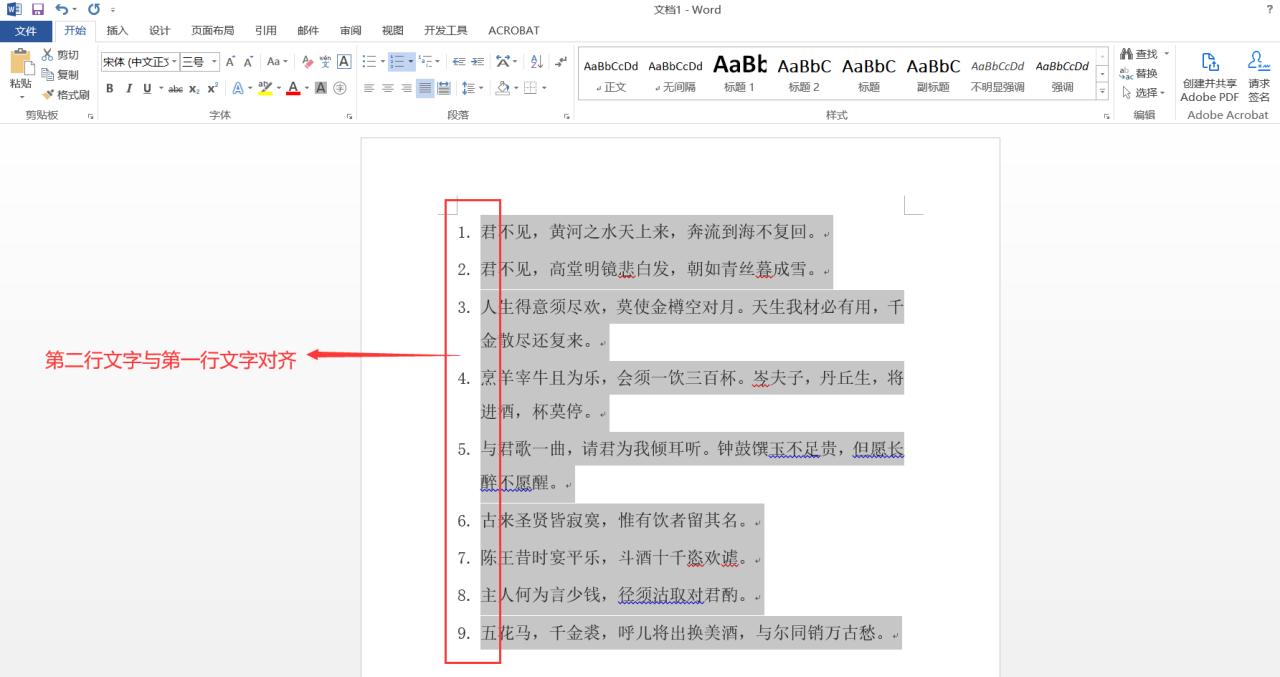Click the phonetic guide (文) icon
This screenshot has height=677, width=1280.
[325, 62]
